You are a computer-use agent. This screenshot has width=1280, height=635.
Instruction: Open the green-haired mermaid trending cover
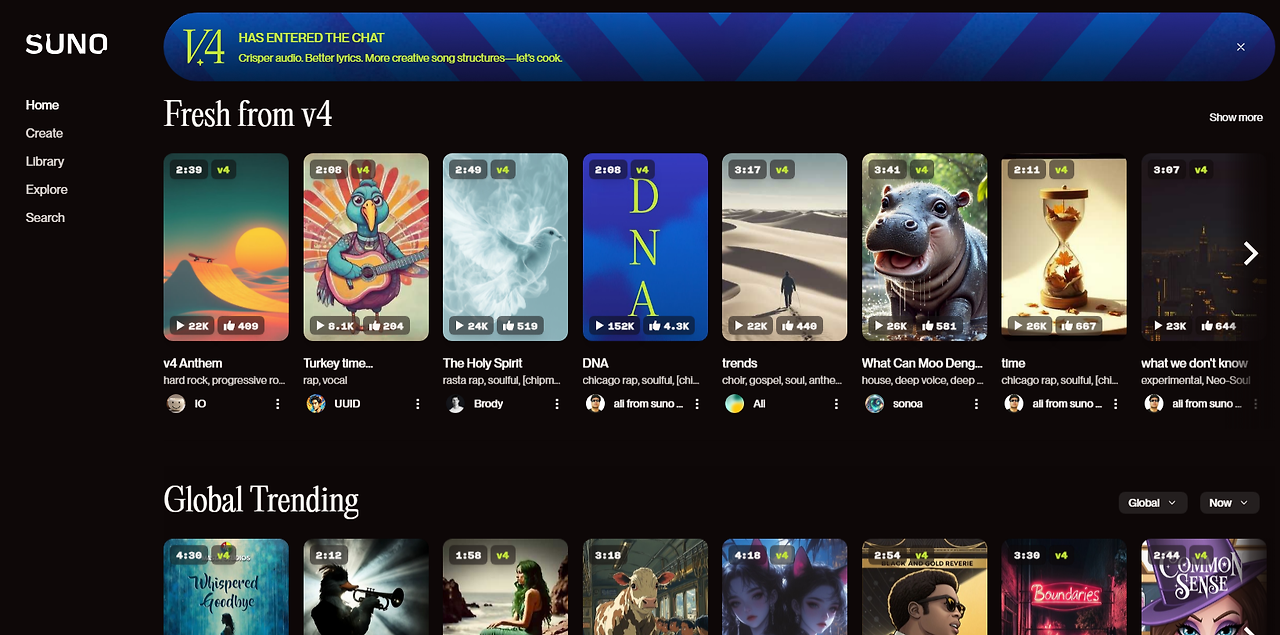point(505,587)
